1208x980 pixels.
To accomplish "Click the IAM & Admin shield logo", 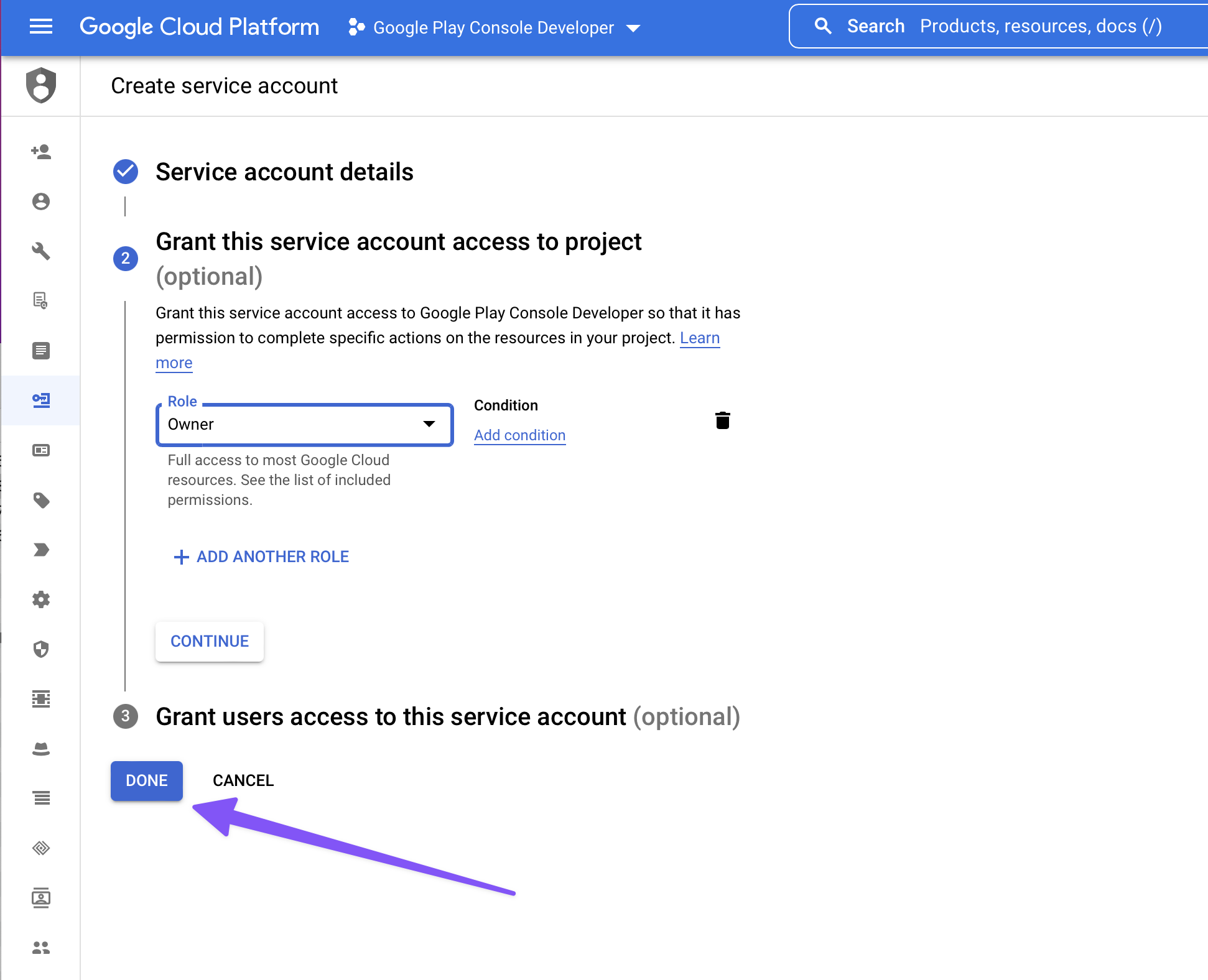I will coord(41,85).
